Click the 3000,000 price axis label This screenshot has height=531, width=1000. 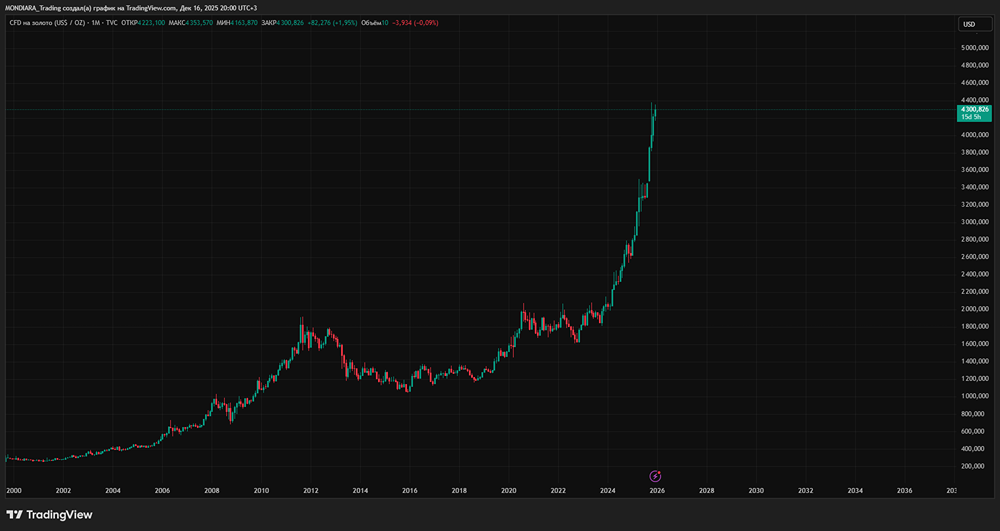pyautogui.click(x=974, y=222)
